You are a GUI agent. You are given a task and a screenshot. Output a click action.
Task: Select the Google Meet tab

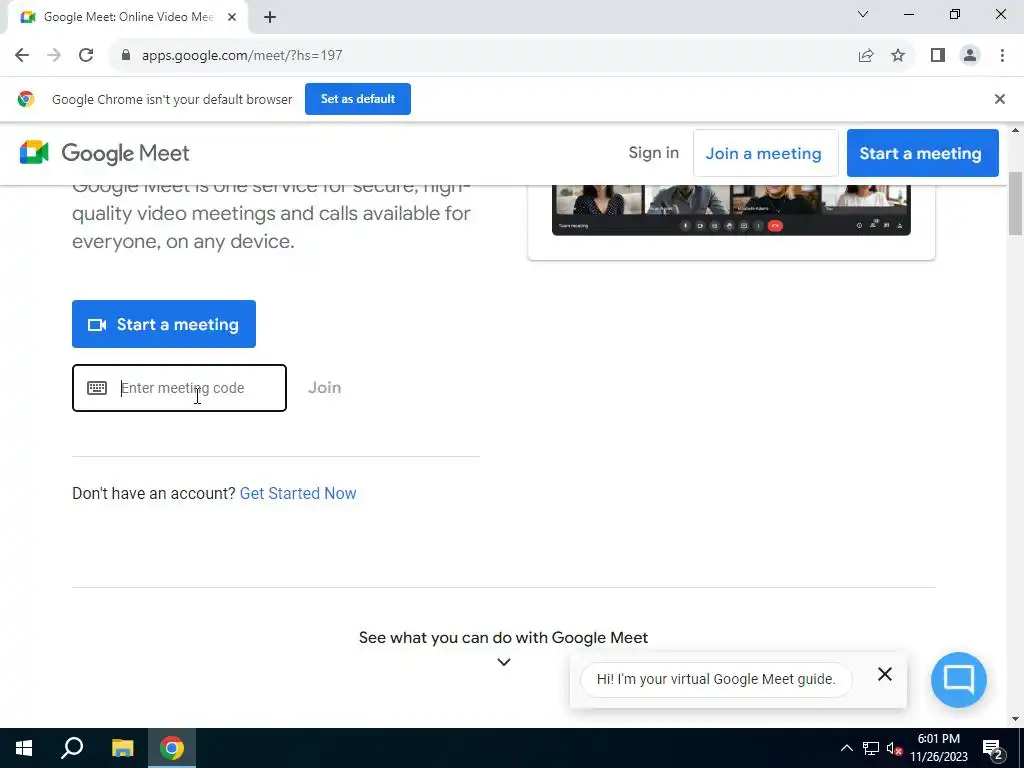click(127, 18)
